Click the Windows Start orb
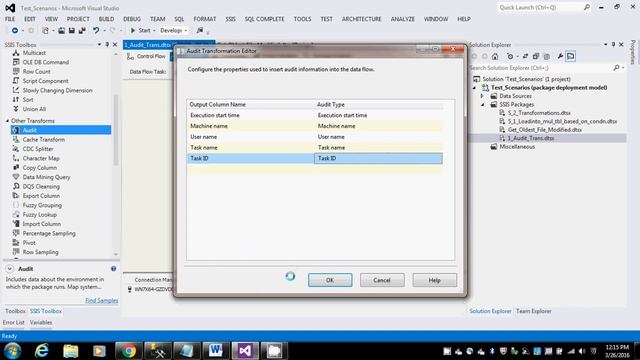This screenshot has width=640, height=360. (x=13, y=351)
